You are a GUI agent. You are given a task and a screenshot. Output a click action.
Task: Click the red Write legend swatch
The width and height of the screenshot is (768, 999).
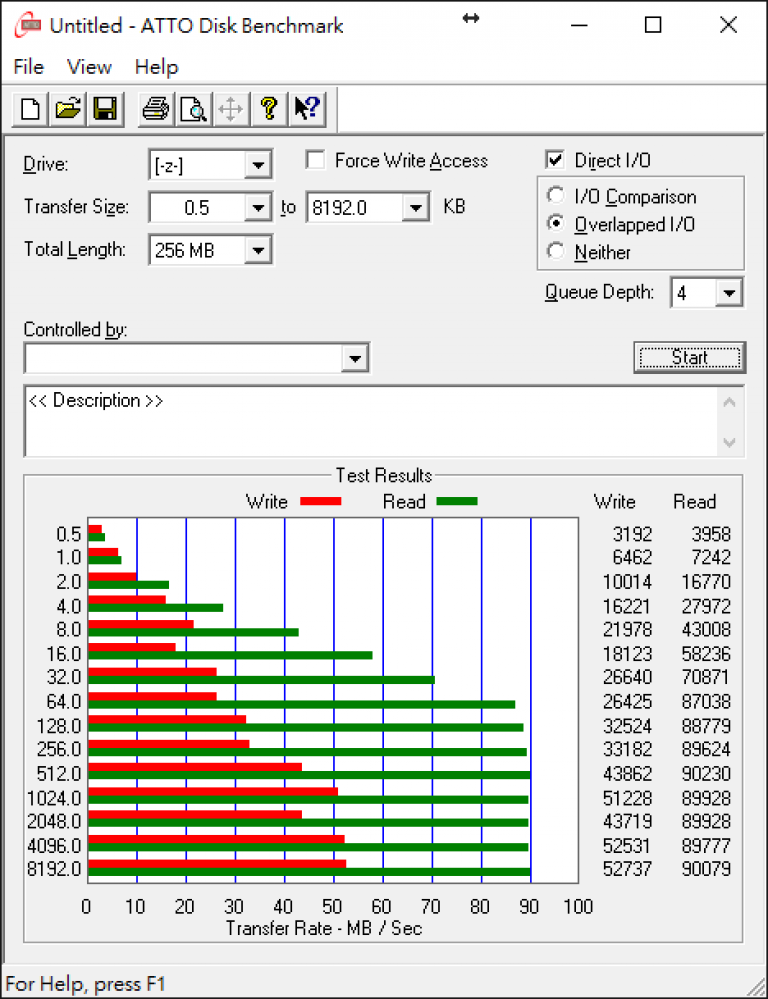(x=321, y=501)
